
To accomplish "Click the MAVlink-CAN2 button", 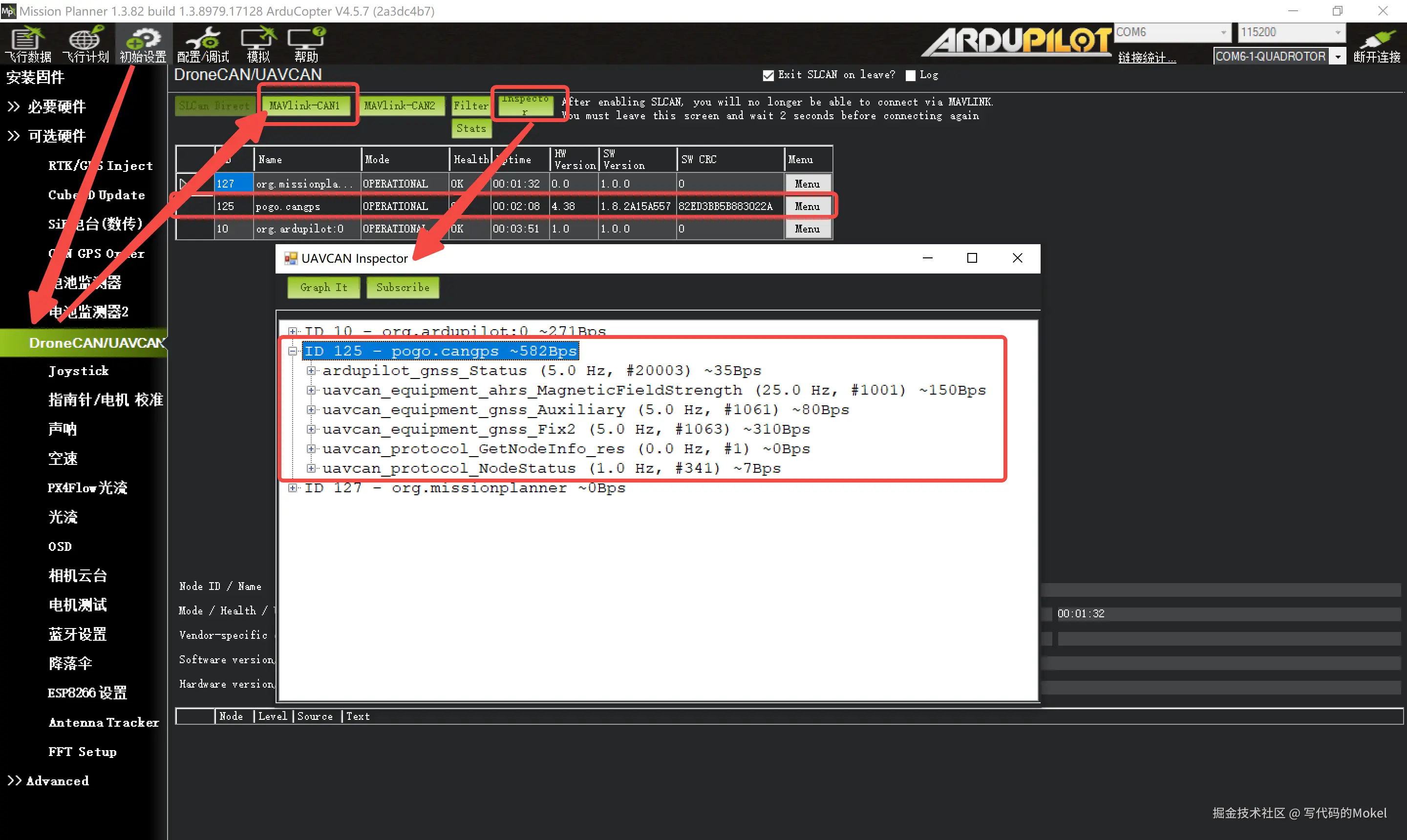I will [x=399, y=106].
